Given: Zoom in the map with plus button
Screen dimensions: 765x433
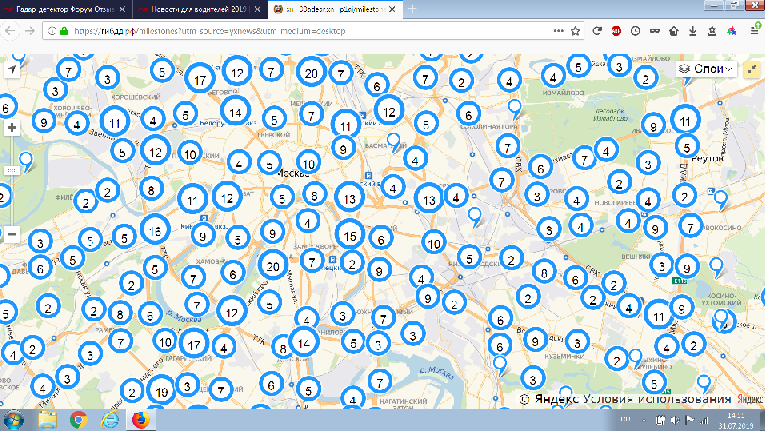Looking at the screenshot, I should (x=11, y=128).
